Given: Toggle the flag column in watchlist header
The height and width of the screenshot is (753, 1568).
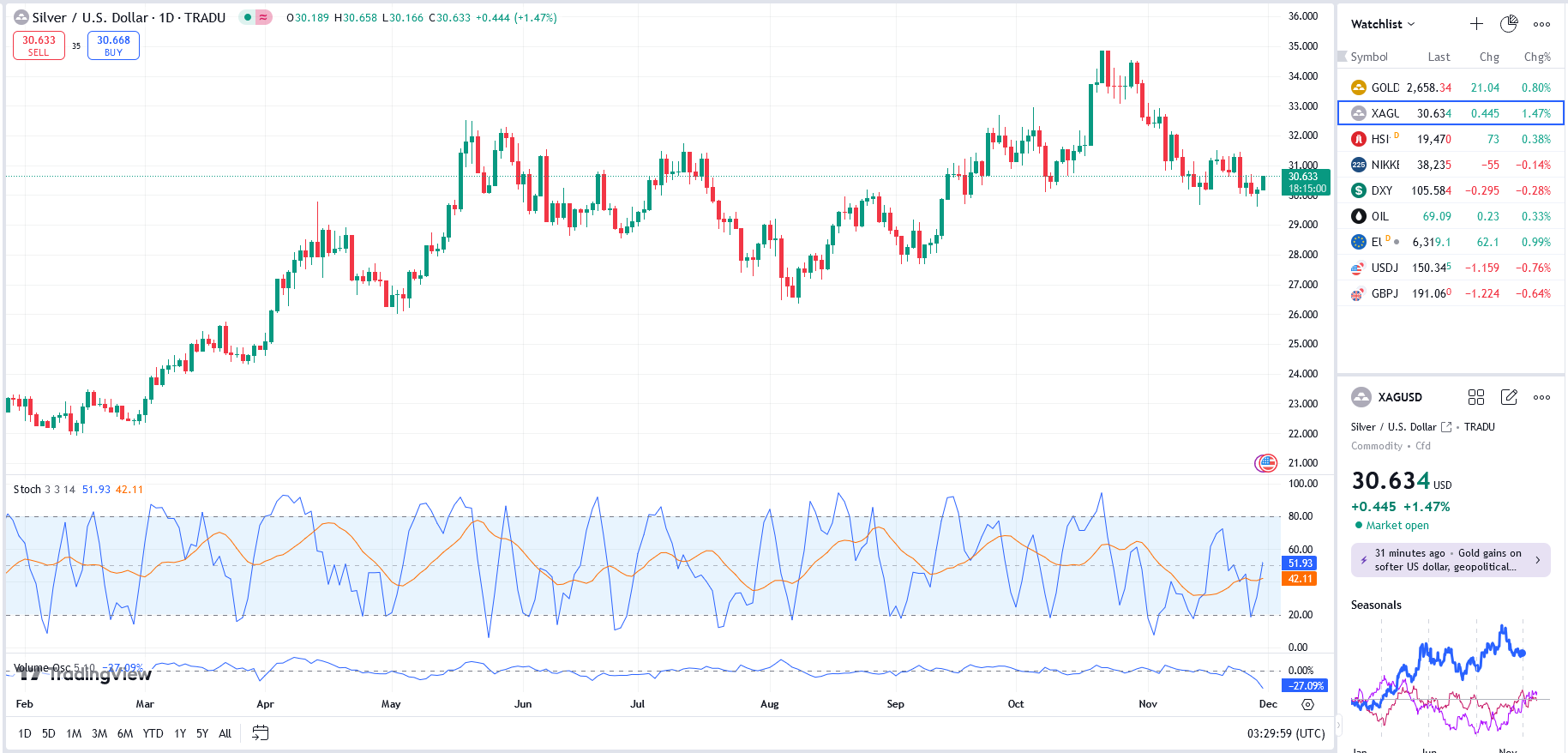Looking at the screenshot, I should pos(1343,57).
